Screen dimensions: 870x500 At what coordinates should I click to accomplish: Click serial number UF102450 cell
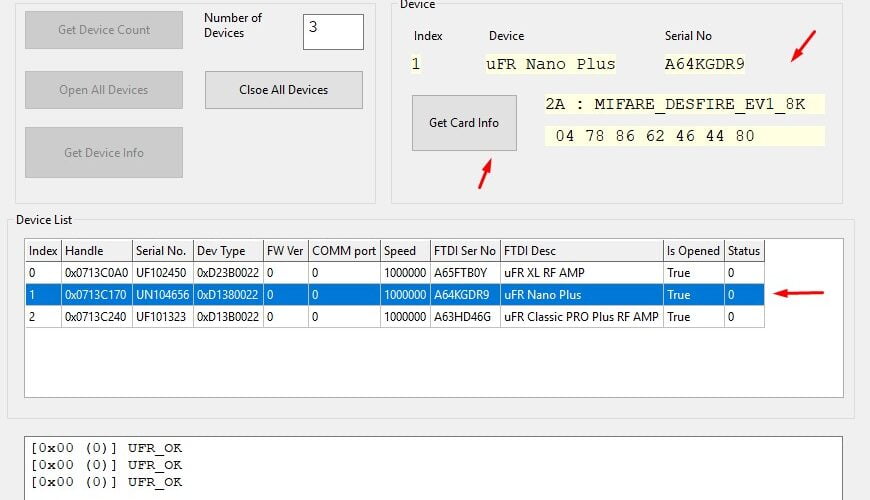click(x=163, y=273)
